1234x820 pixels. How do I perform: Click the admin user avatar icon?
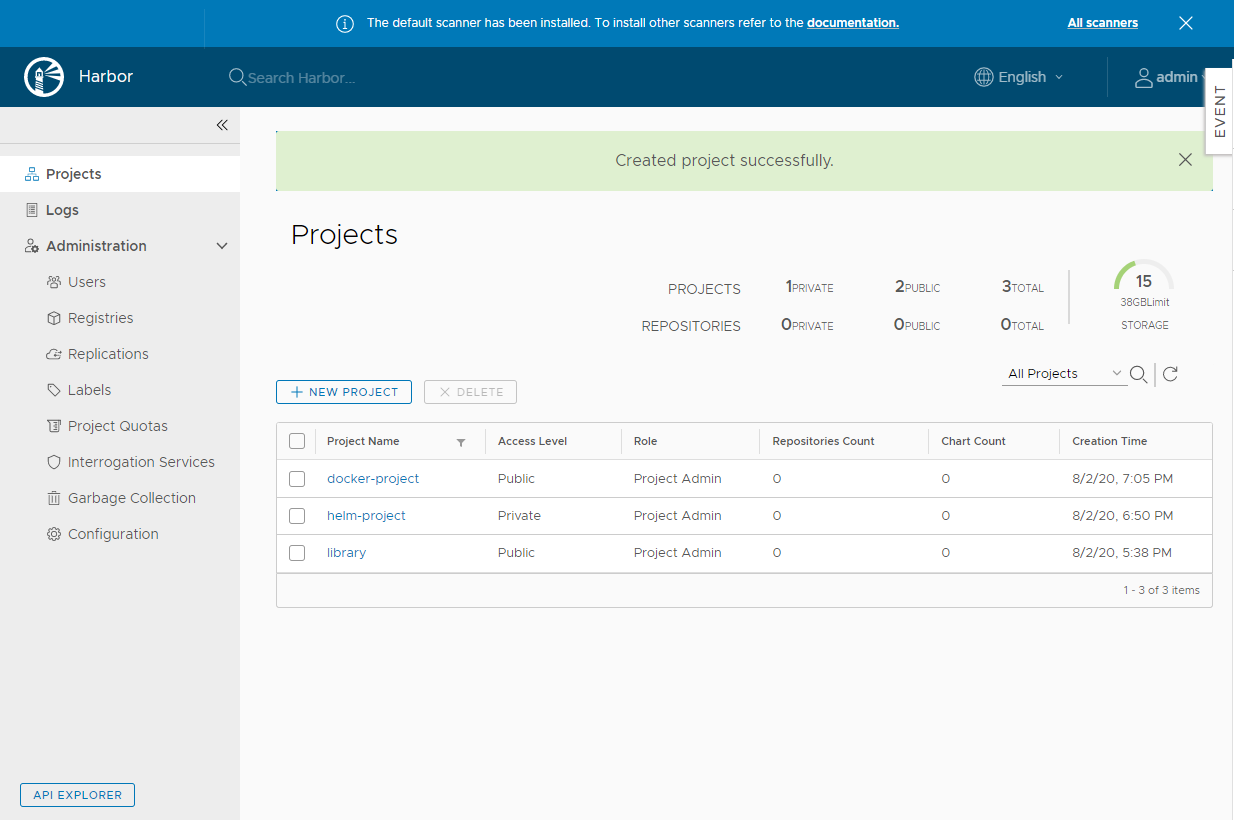(x=1144, y=77)
